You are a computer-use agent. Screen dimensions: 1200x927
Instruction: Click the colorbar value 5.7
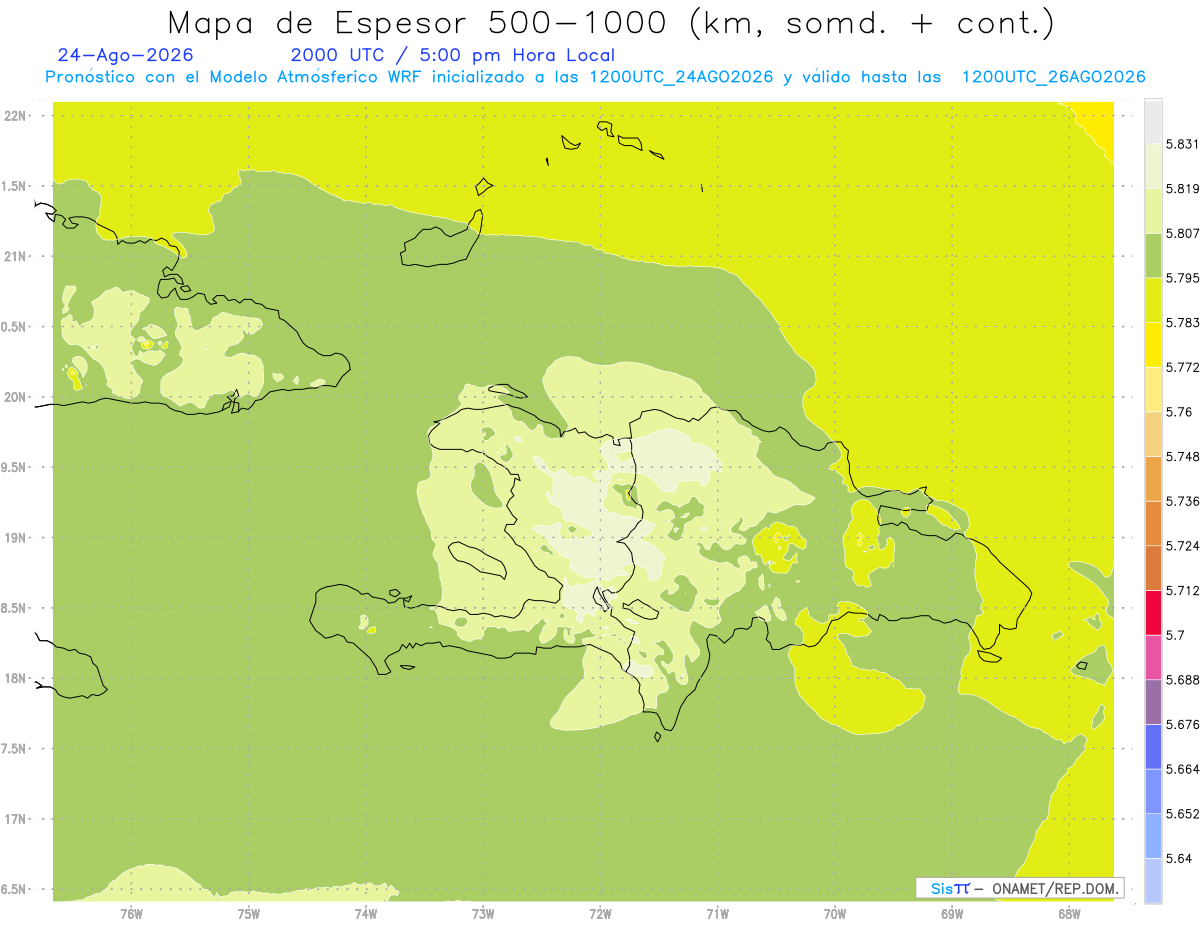(1175, 636)
